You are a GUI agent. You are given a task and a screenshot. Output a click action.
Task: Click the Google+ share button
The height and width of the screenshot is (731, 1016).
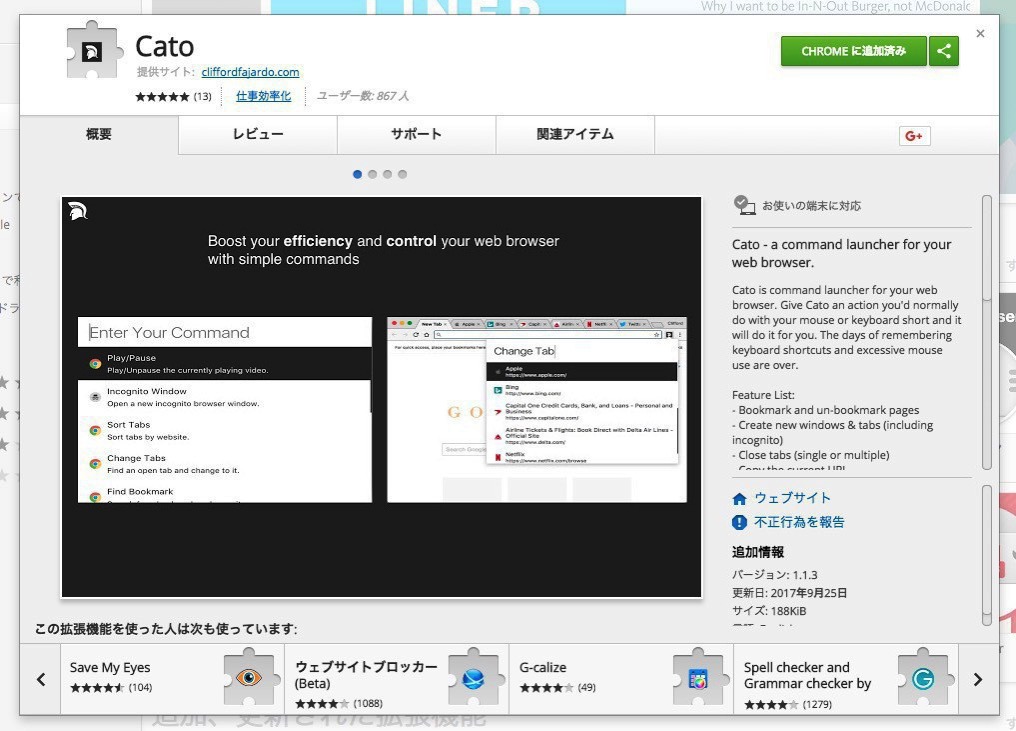click(x=914, y=136)
